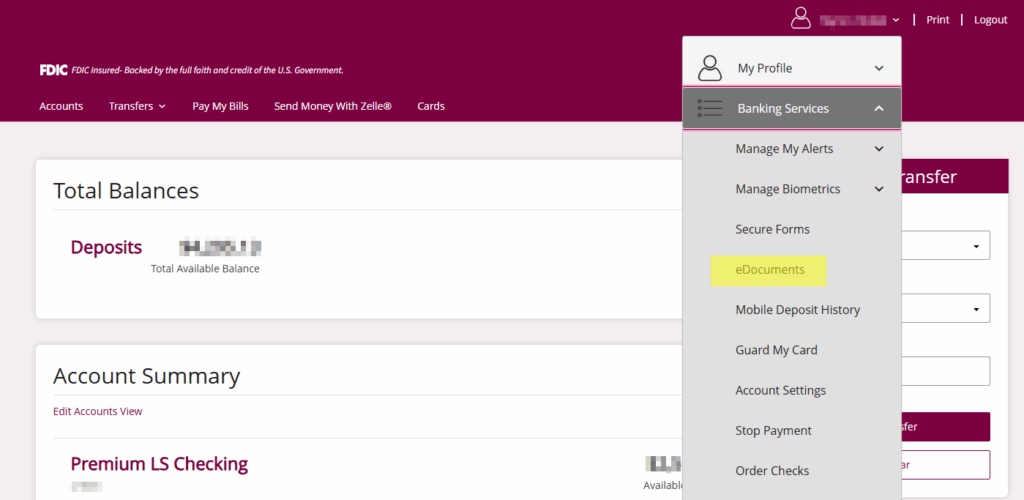Open Pay My Bills in navigation

point(220,106)
